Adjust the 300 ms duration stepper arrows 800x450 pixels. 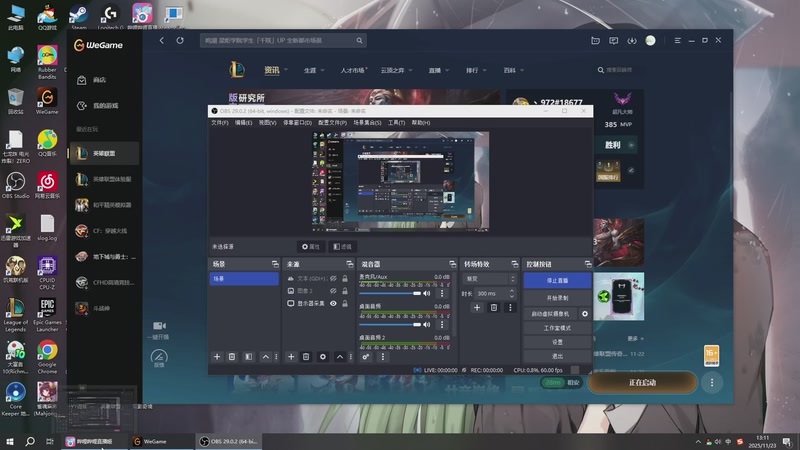tap(512, 293)
